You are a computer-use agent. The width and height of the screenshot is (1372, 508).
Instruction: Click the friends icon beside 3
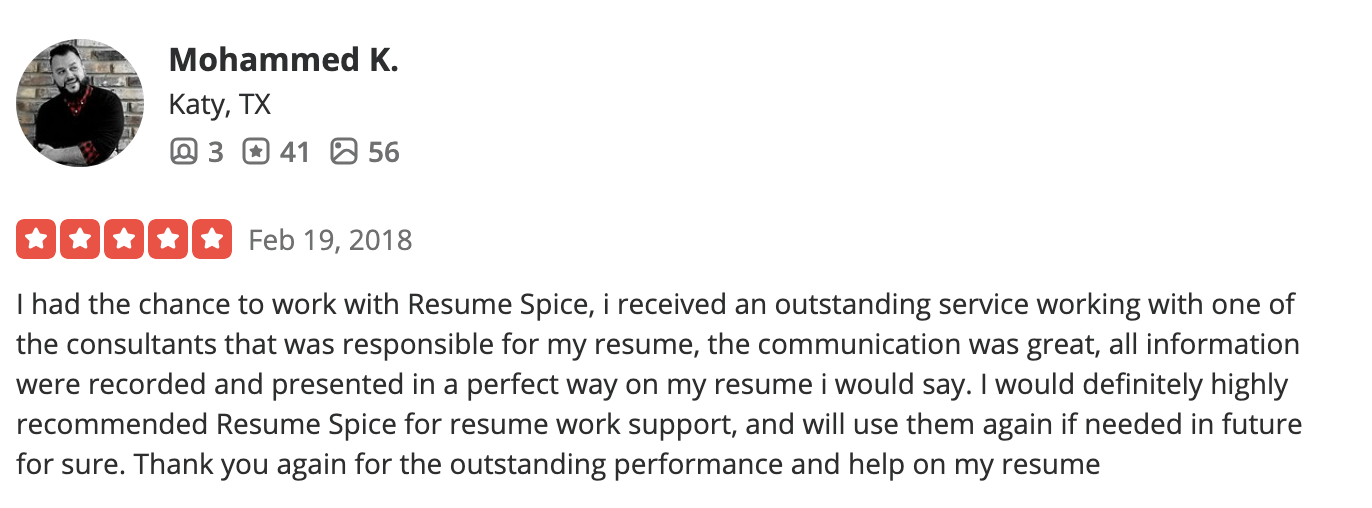coord(183,152)
